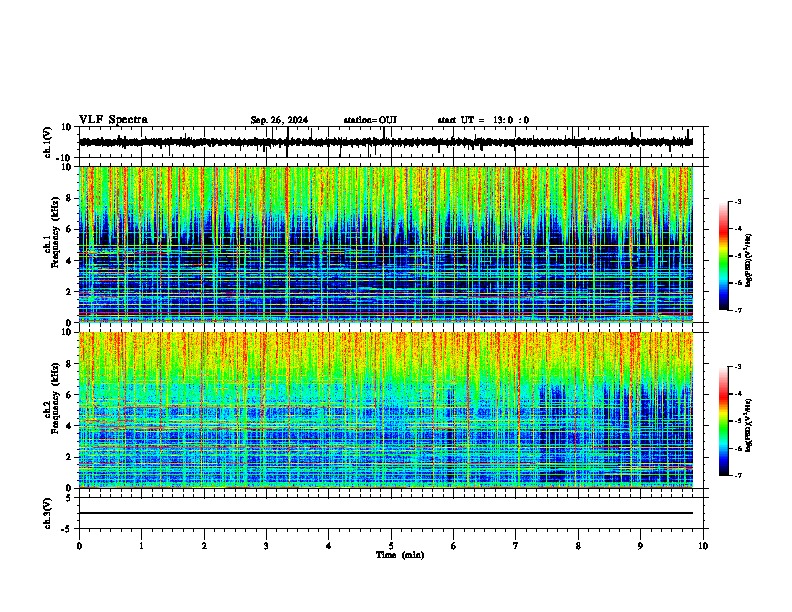Click the ch.2 color bar log(PSD) units label
792x612 pixels.
(x=749, y=425)
